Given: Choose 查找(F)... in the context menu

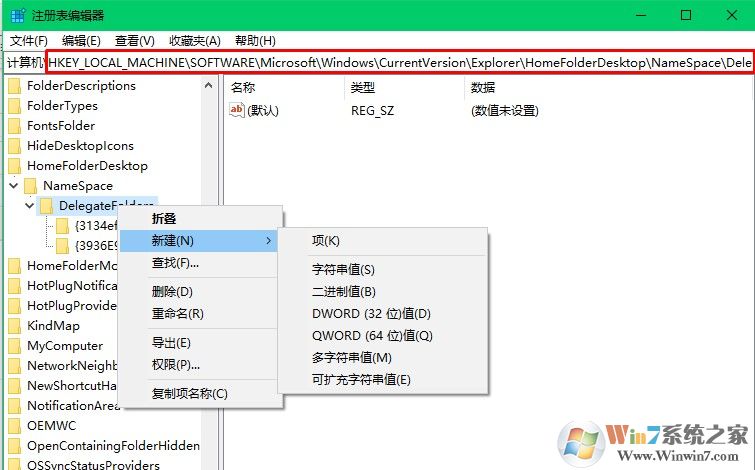Looking at the screenshot, I should 175,263.
